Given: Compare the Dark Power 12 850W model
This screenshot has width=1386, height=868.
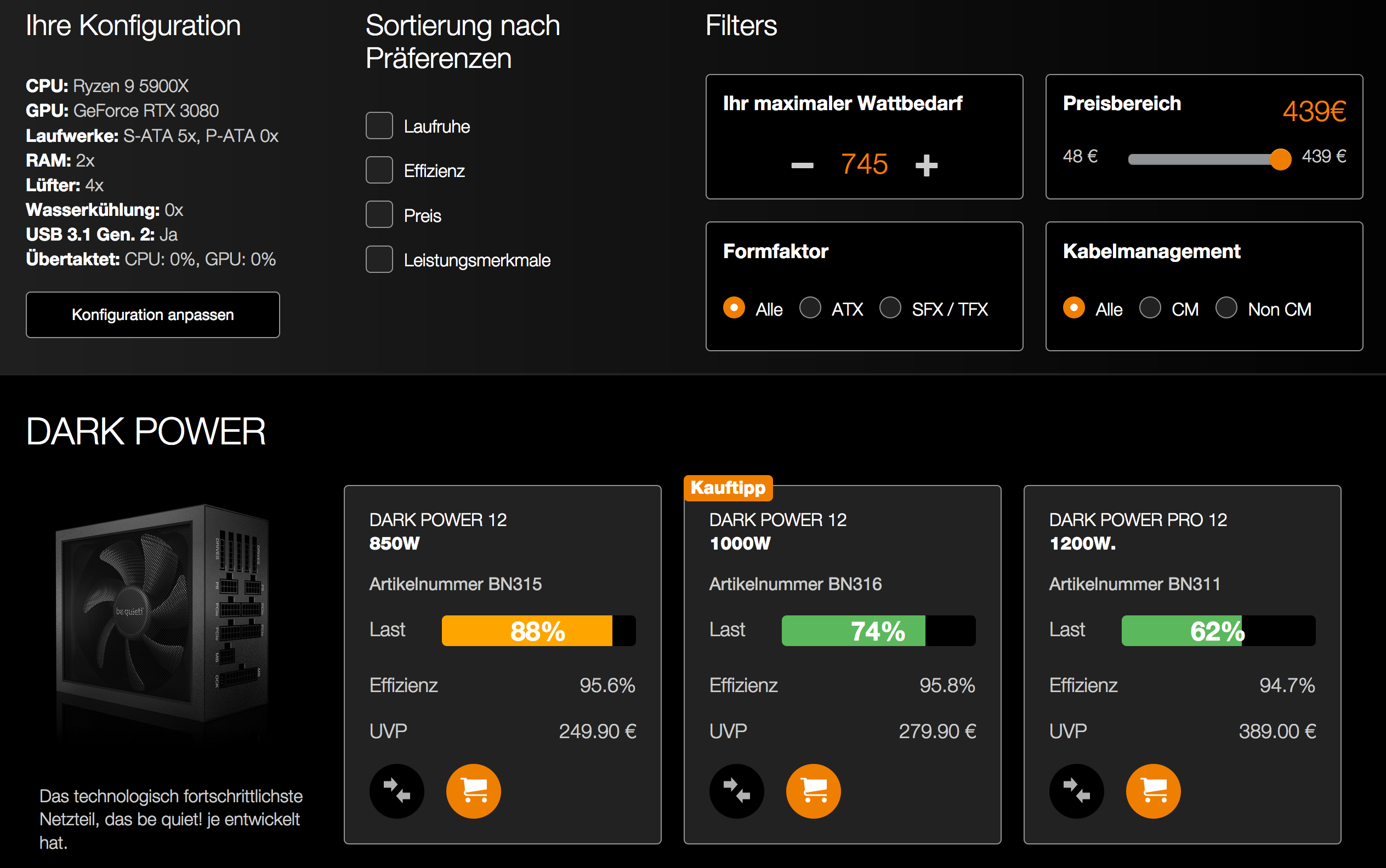Looking at the screenshot, I should click(x=396, y=791).
